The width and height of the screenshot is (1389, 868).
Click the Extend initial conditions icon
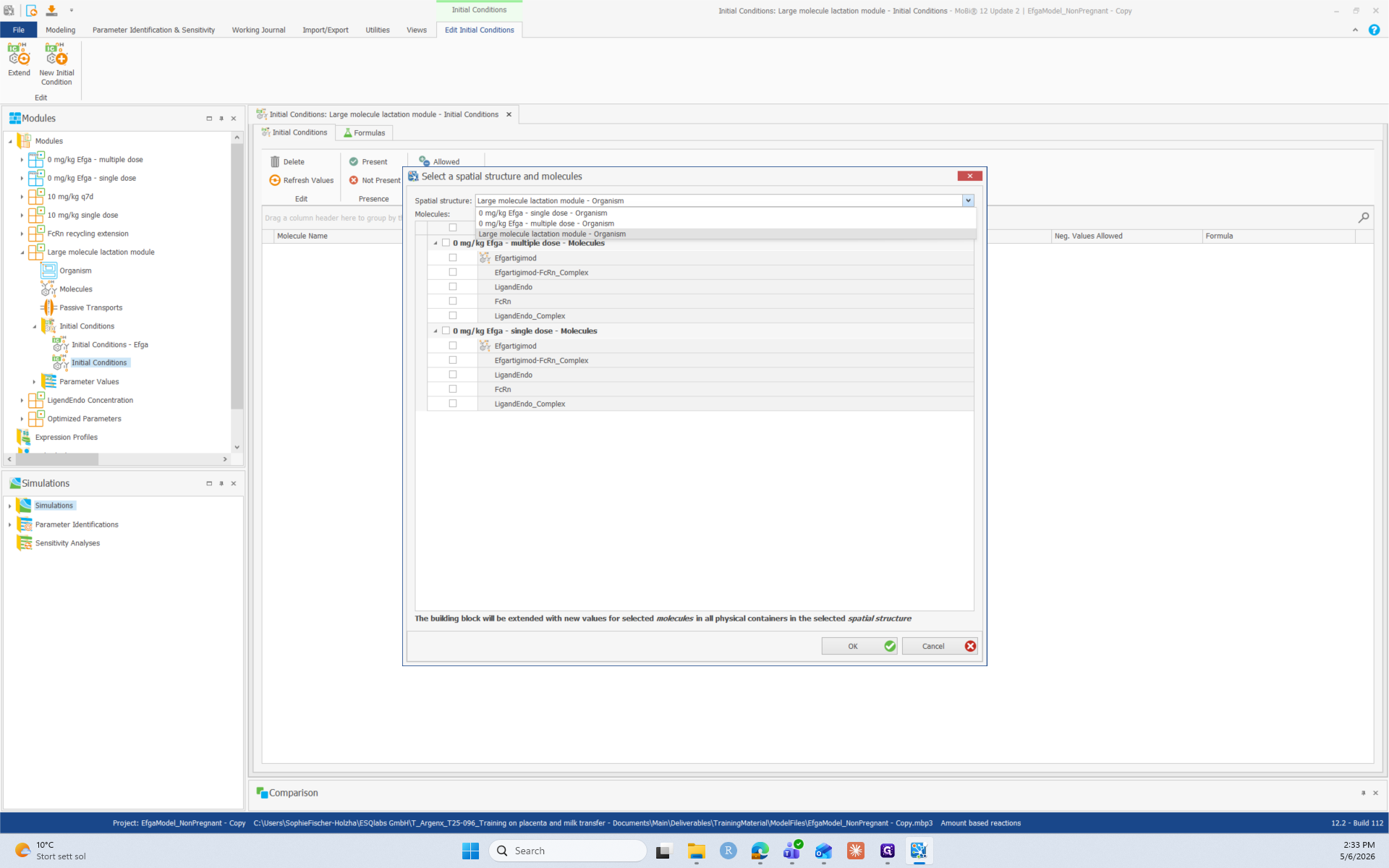19,54
